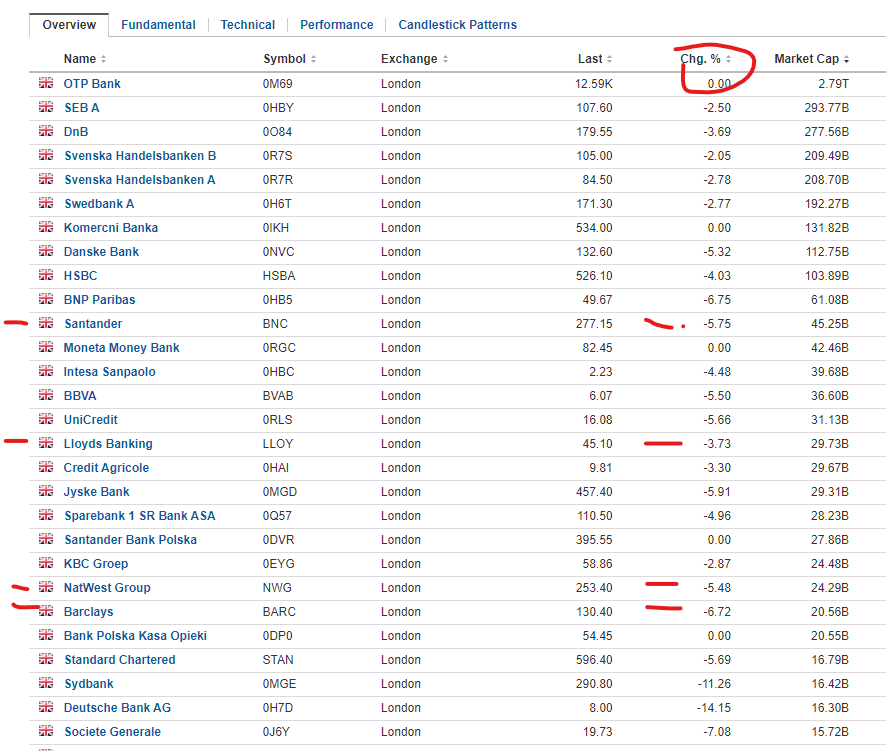Viewport: 886px width, 751px height.
Task: Click the last price 596.40
Action: point(594,660)
